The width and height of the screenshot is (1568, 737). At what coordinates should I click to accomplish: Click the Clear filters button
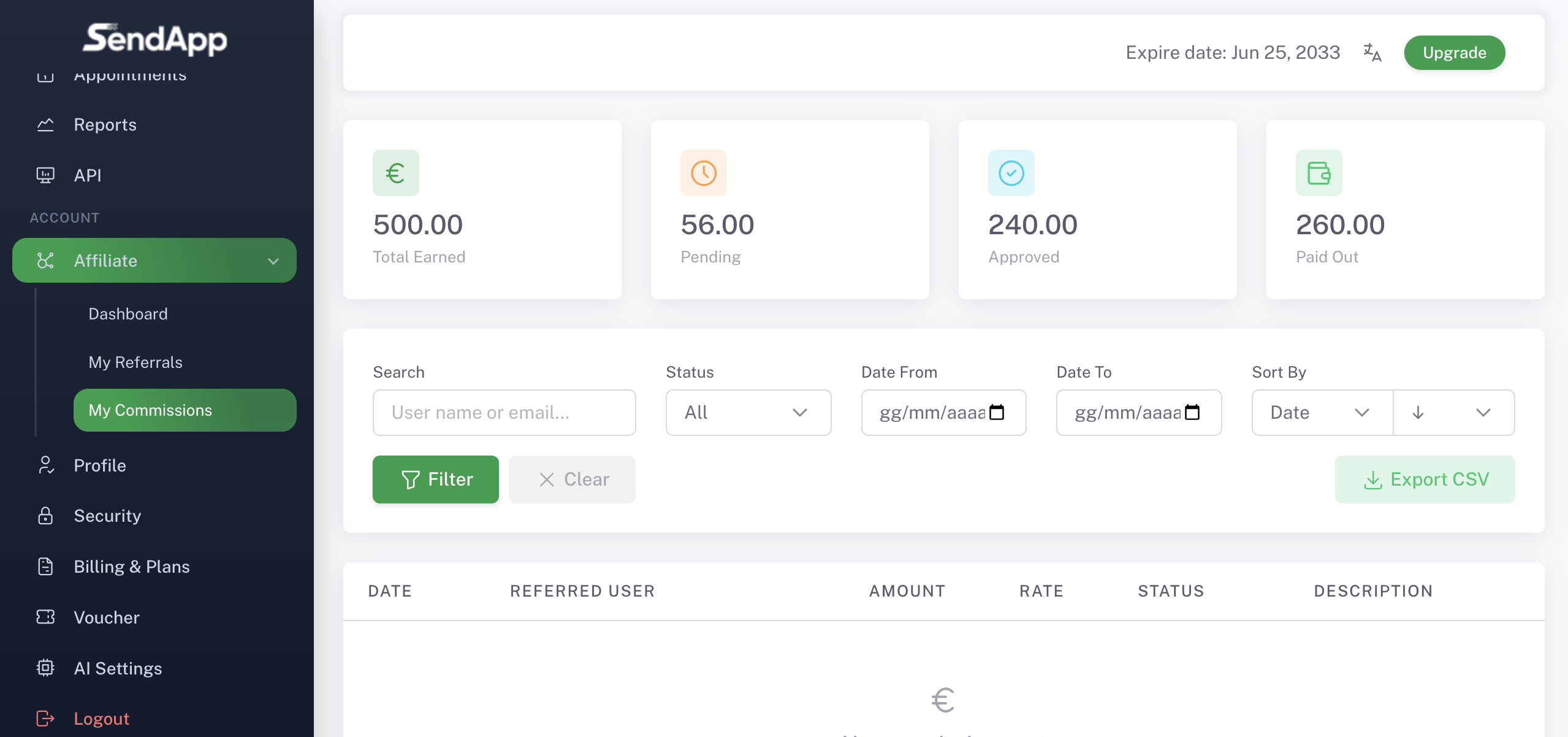click(571, 479)
